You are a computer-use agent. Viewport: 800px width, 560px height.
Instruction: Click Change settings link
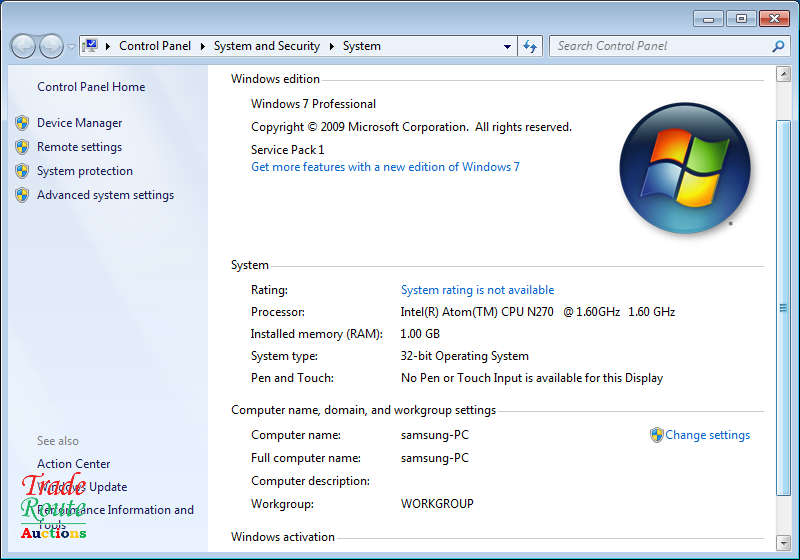pos(708,435)
